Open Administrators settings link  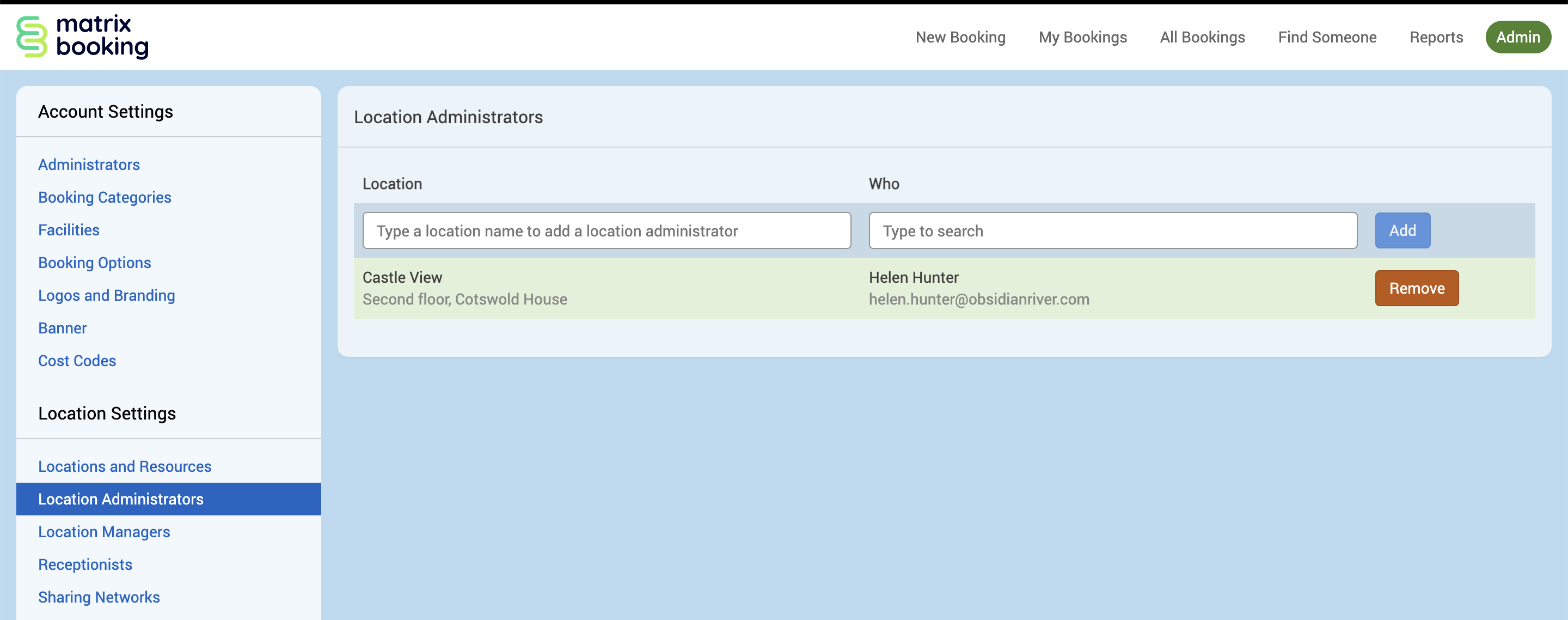click(x=89, y=165)
